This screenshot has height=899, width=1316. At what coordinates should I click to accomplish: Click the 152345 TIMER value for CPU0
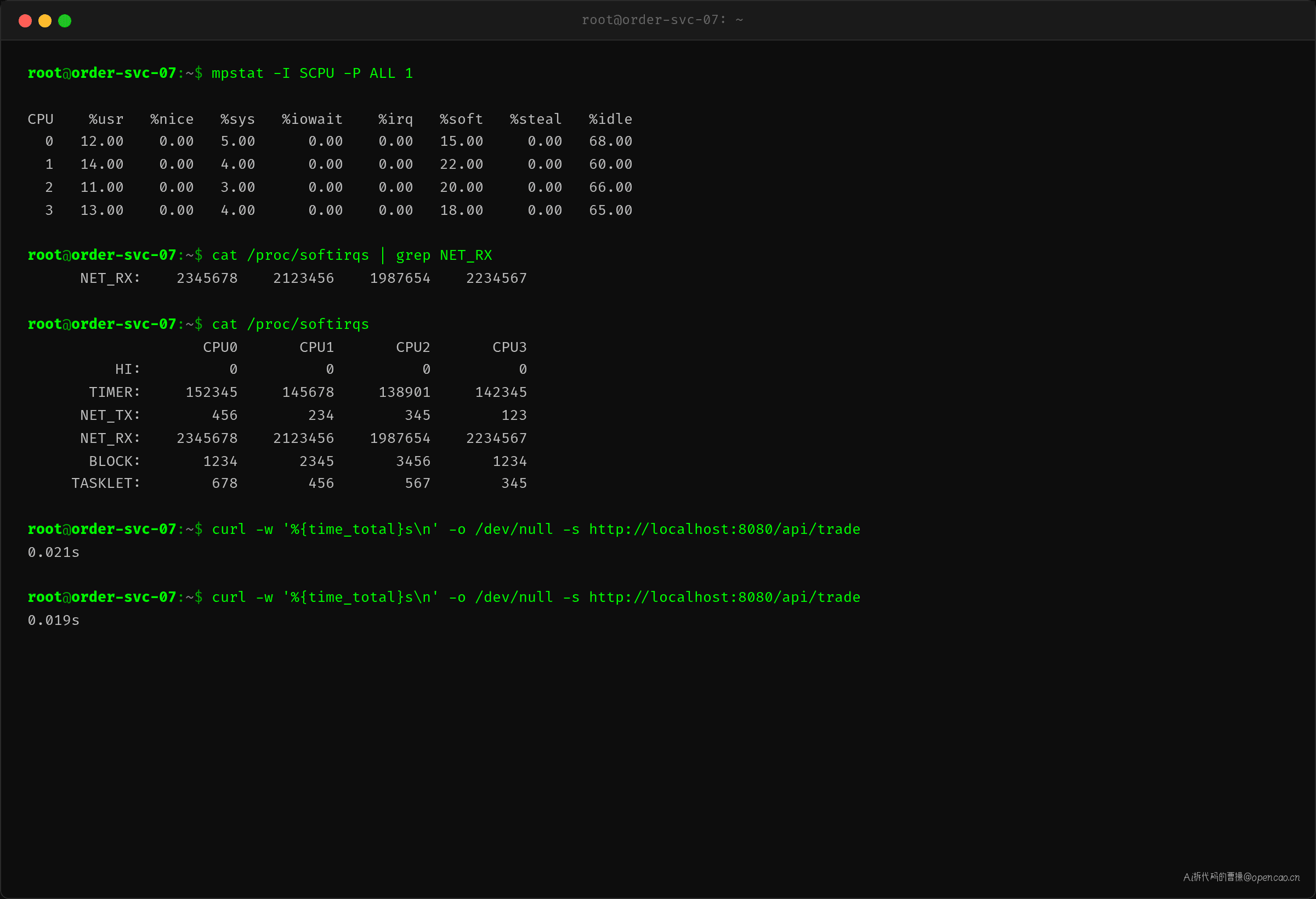coord(211,392)
